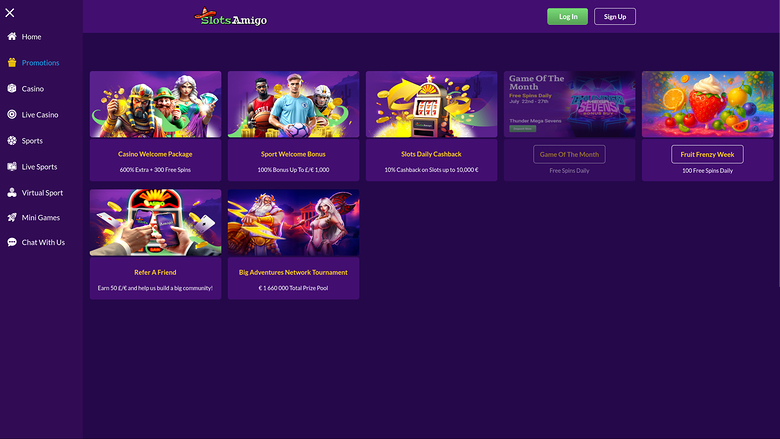Open the Sport Welcome Bonus title link
The height and width of the screenshot is (439, 780).
click(293, 154)
